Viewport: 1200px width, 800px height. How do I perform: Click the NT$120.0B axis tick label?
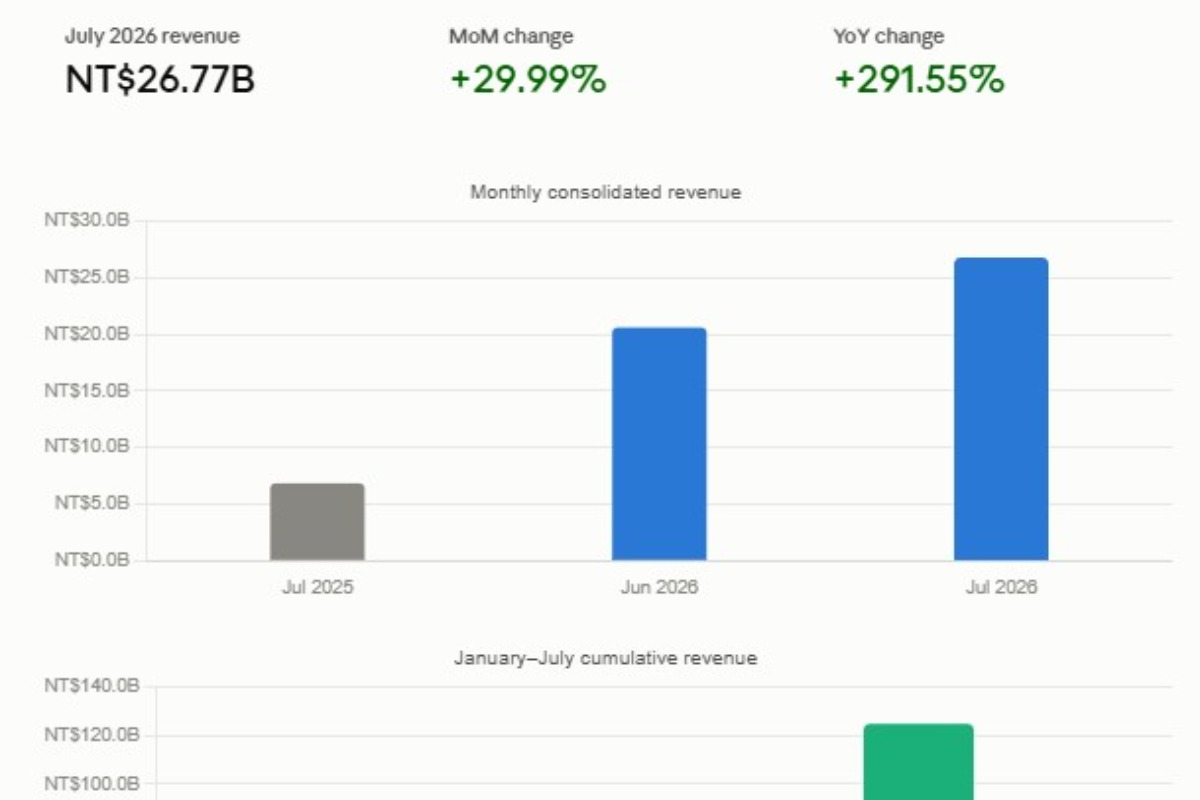coord(91,736)
